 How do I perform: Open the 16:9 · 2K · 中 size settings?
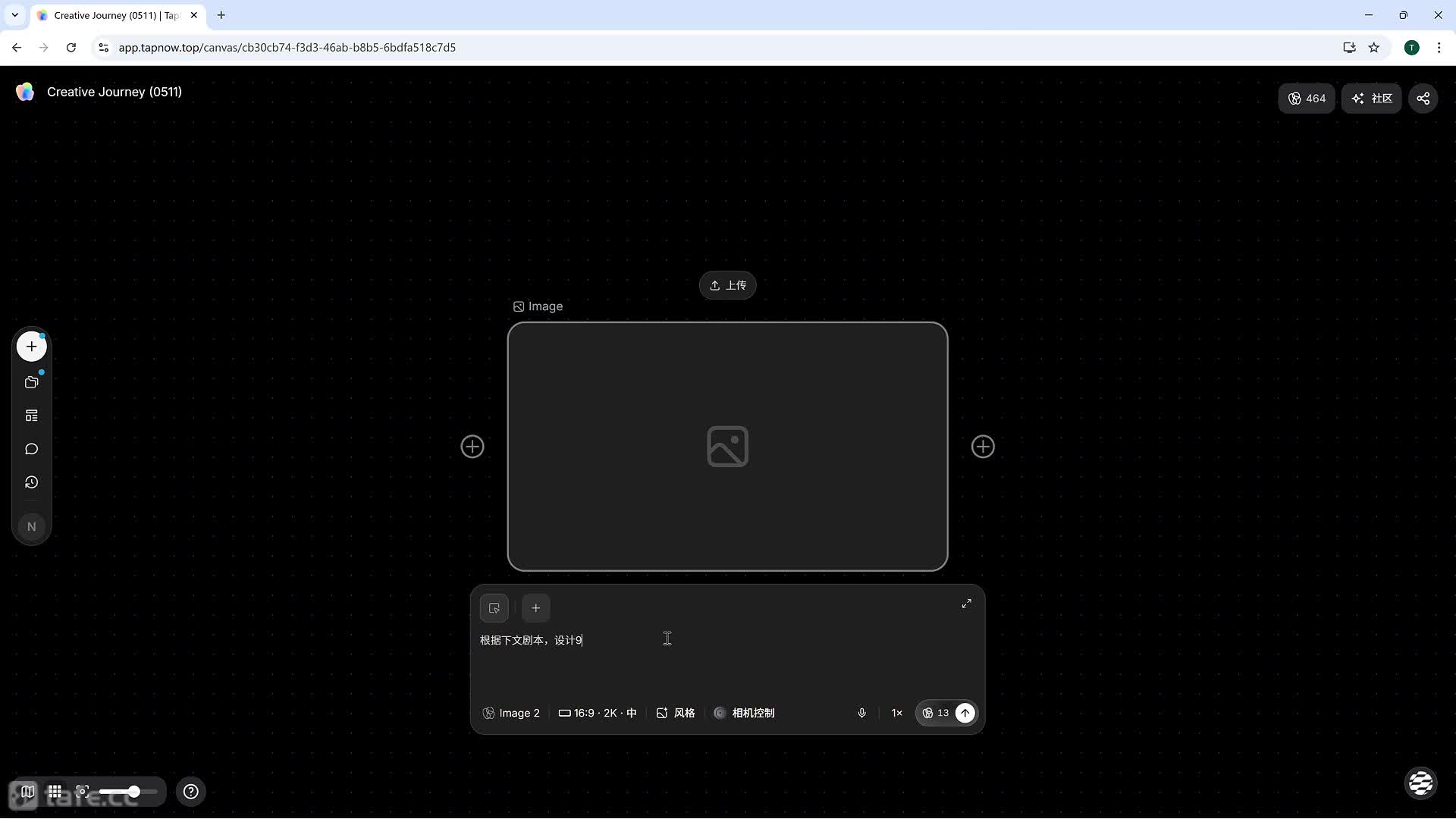click(598, 713)
